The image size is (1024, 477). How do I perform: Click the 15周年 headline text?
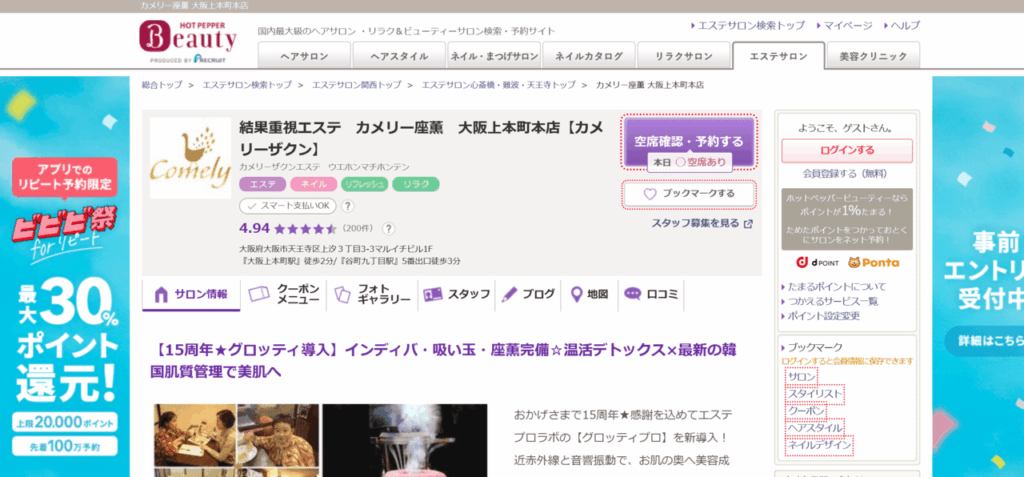[443, 360]
